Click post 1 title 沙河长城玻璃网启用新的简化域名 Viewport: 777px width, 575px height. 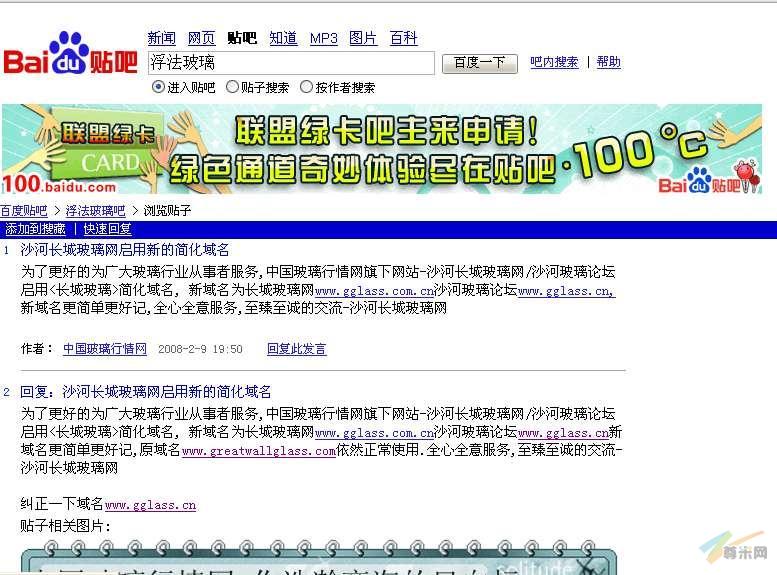[x=125, y=250]
